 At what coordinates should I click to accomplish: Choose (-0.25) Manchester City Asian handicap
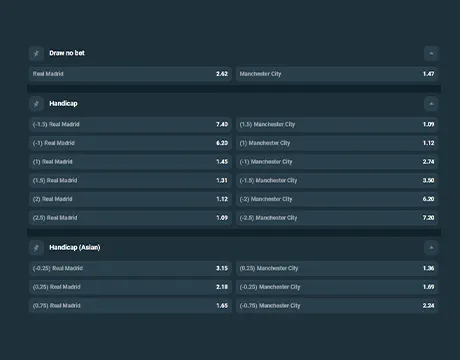337,287
